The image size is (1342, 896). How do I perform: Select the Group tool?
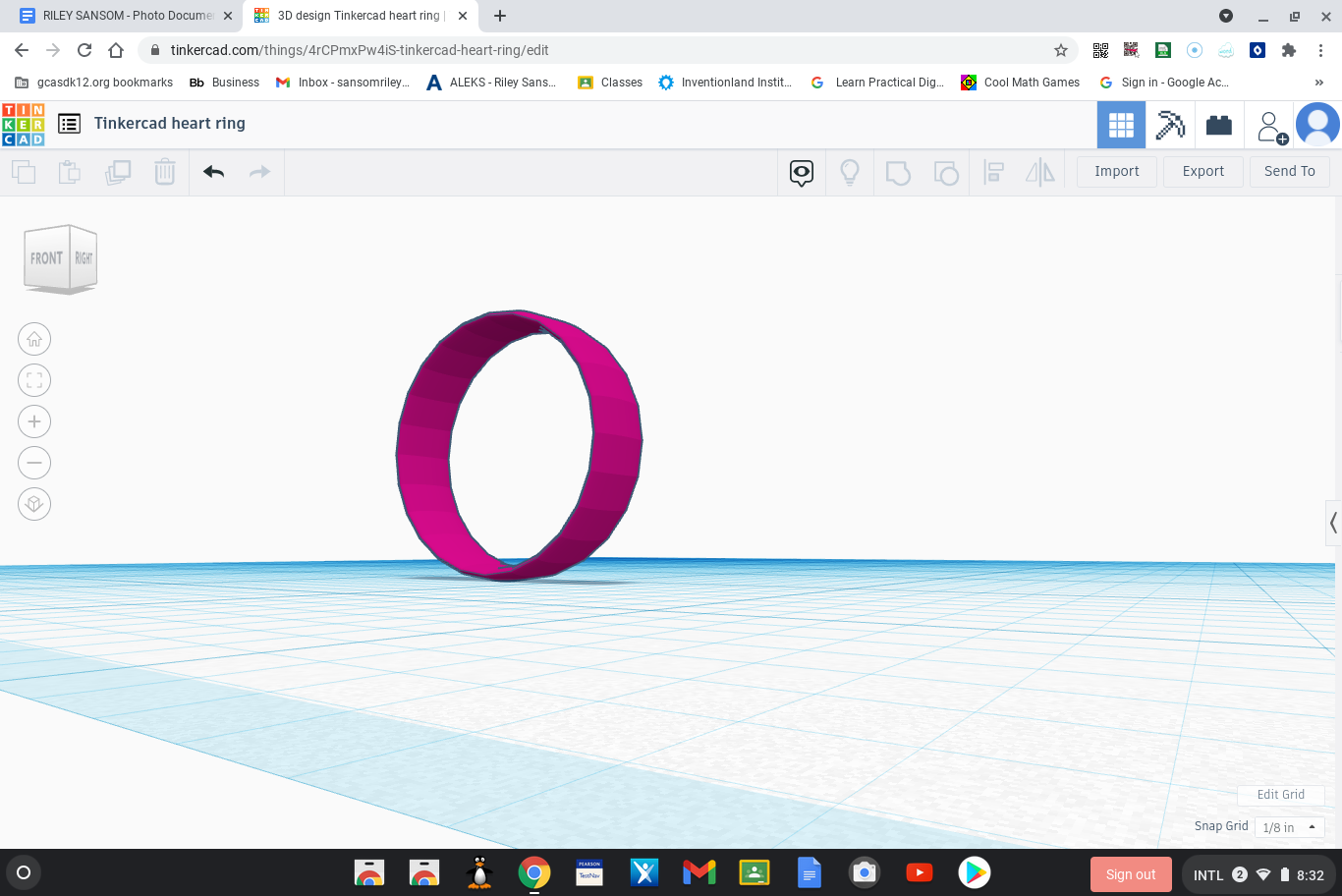click(898, 172)
